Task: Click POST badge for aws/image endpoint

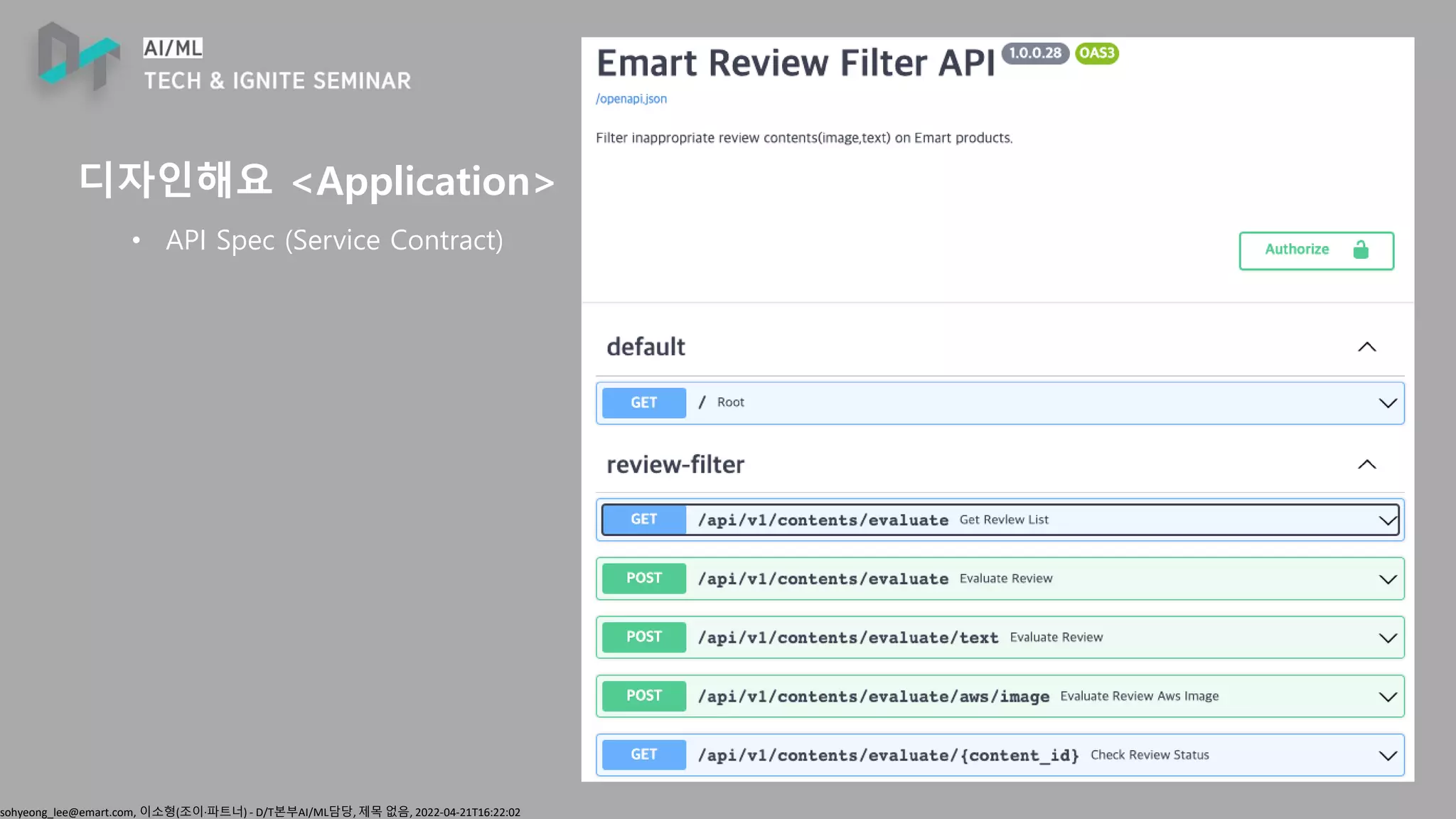Action: tap(643, 696)
